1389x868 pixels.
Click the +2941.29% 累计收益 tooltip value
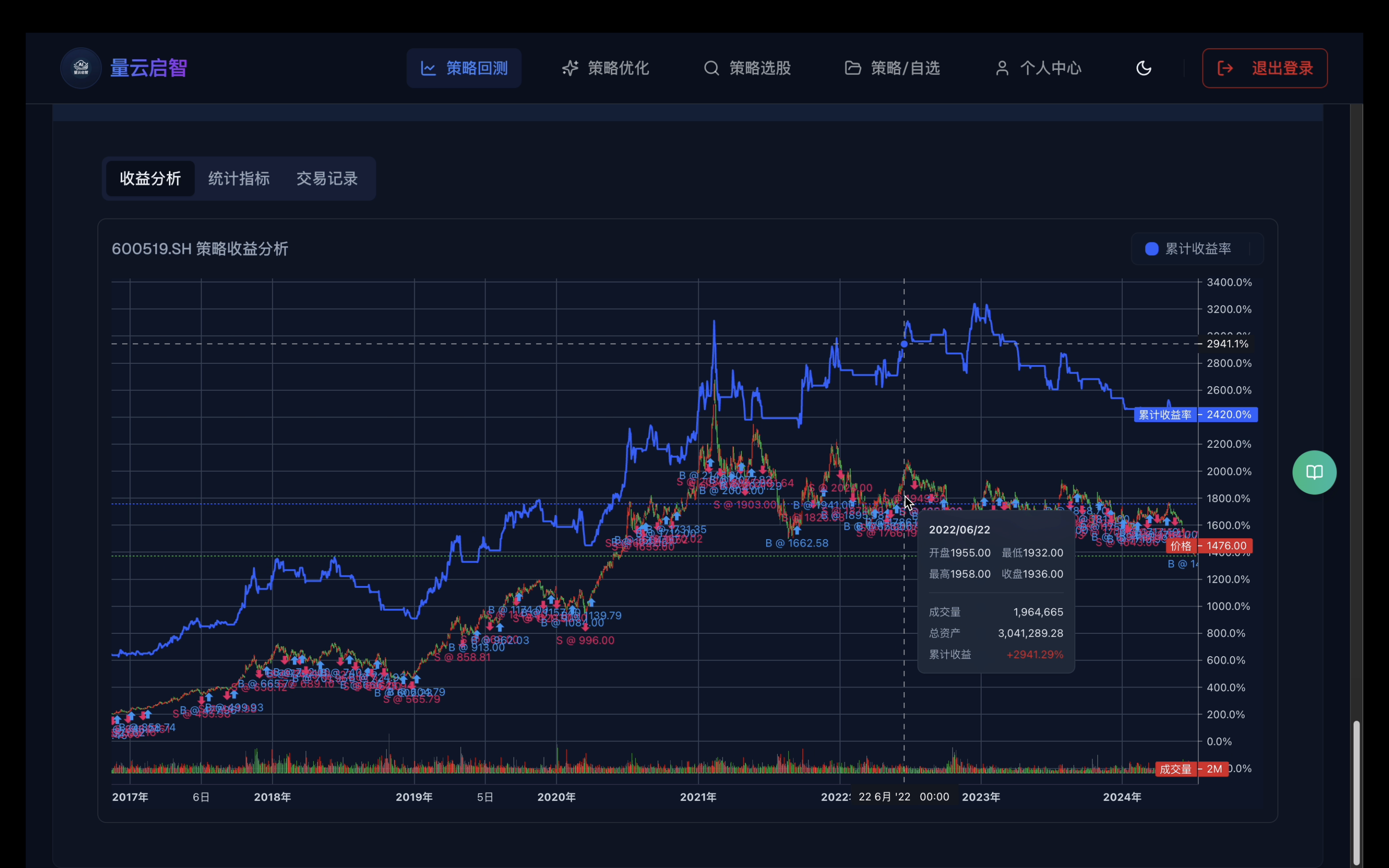(x=1035, y=654)
